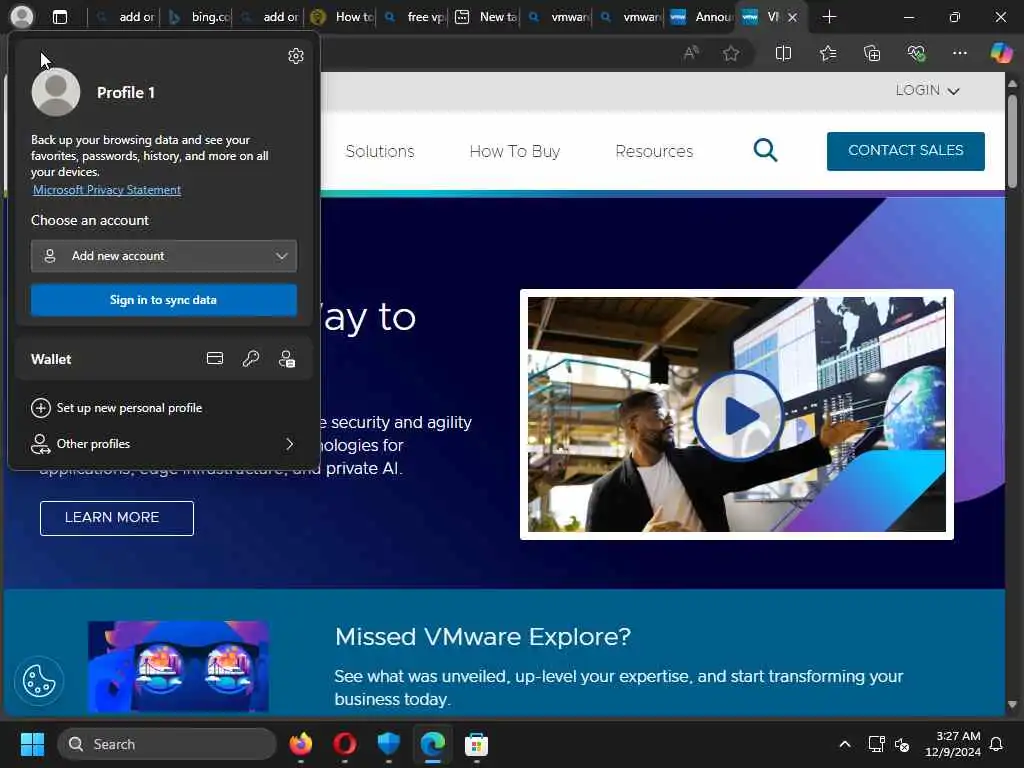
Task: Open the VMware Explore thumbnail image
Action: (178, 666)
